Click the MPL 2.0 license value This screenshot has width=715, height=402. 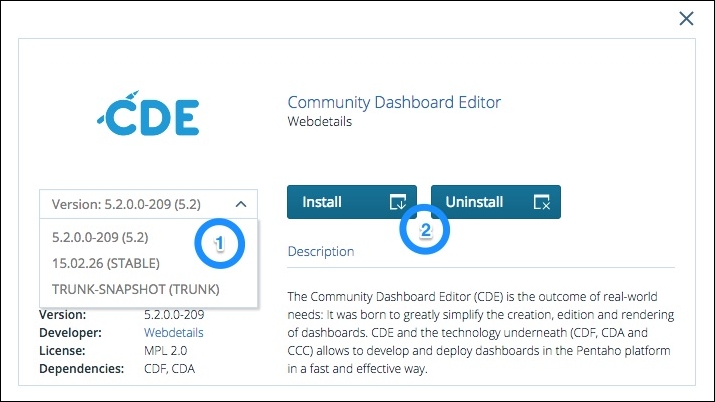click(166, 351)
